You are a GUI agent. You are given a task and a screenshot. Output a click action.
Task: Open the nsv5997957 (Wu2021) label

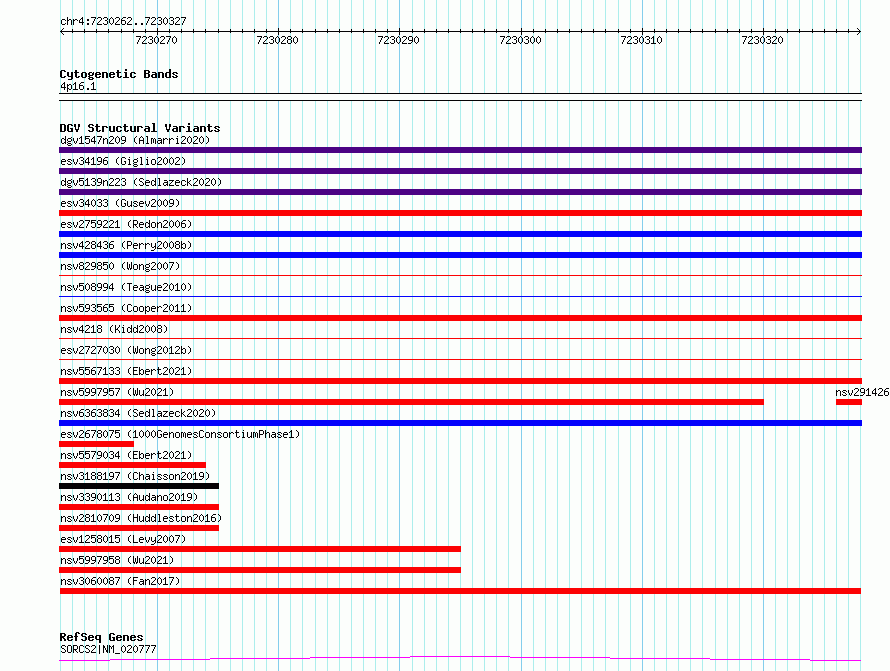(x=117, y=392)
